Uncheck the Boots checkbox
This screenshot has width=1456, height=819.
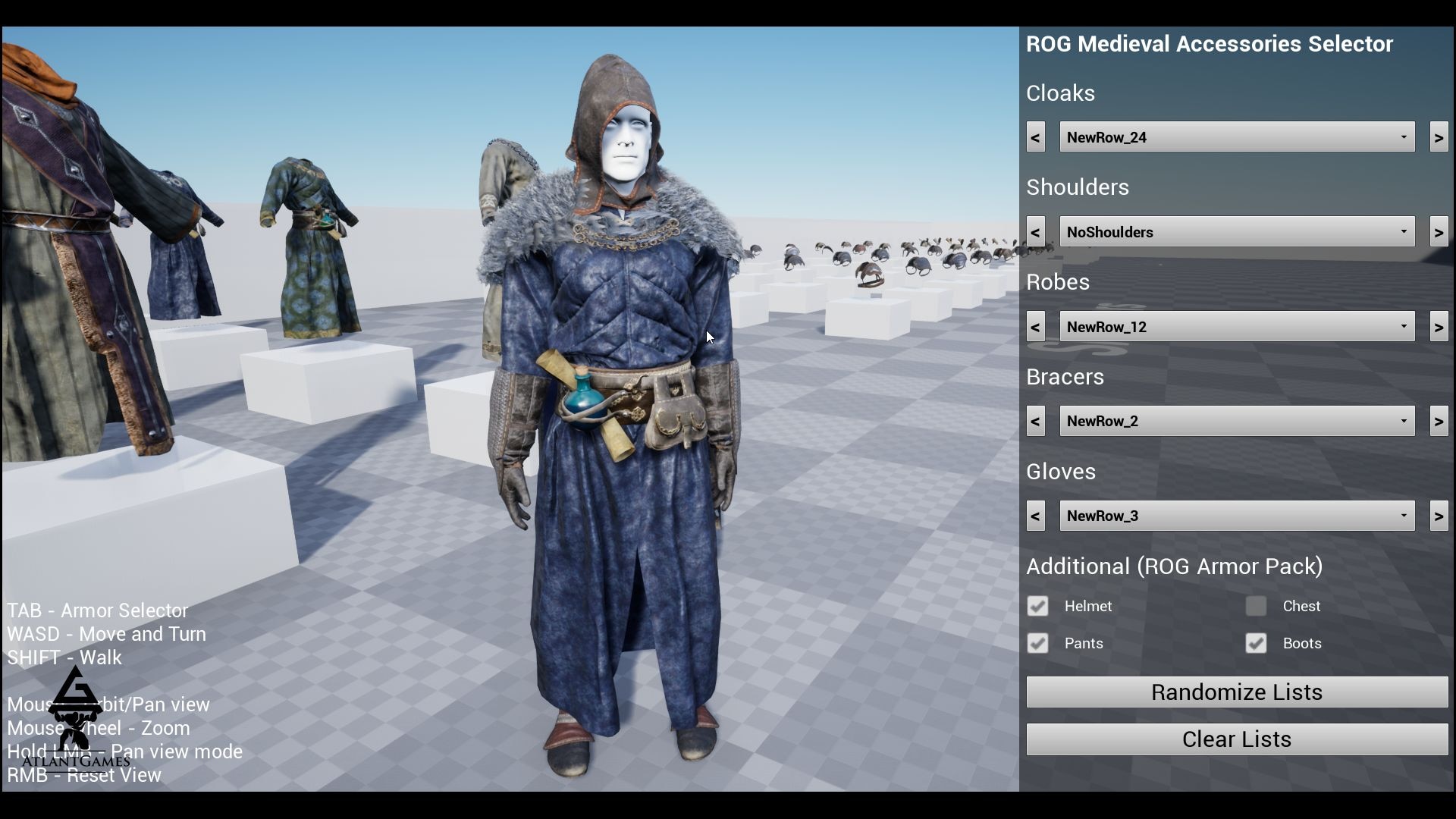tap(1256, 643)
